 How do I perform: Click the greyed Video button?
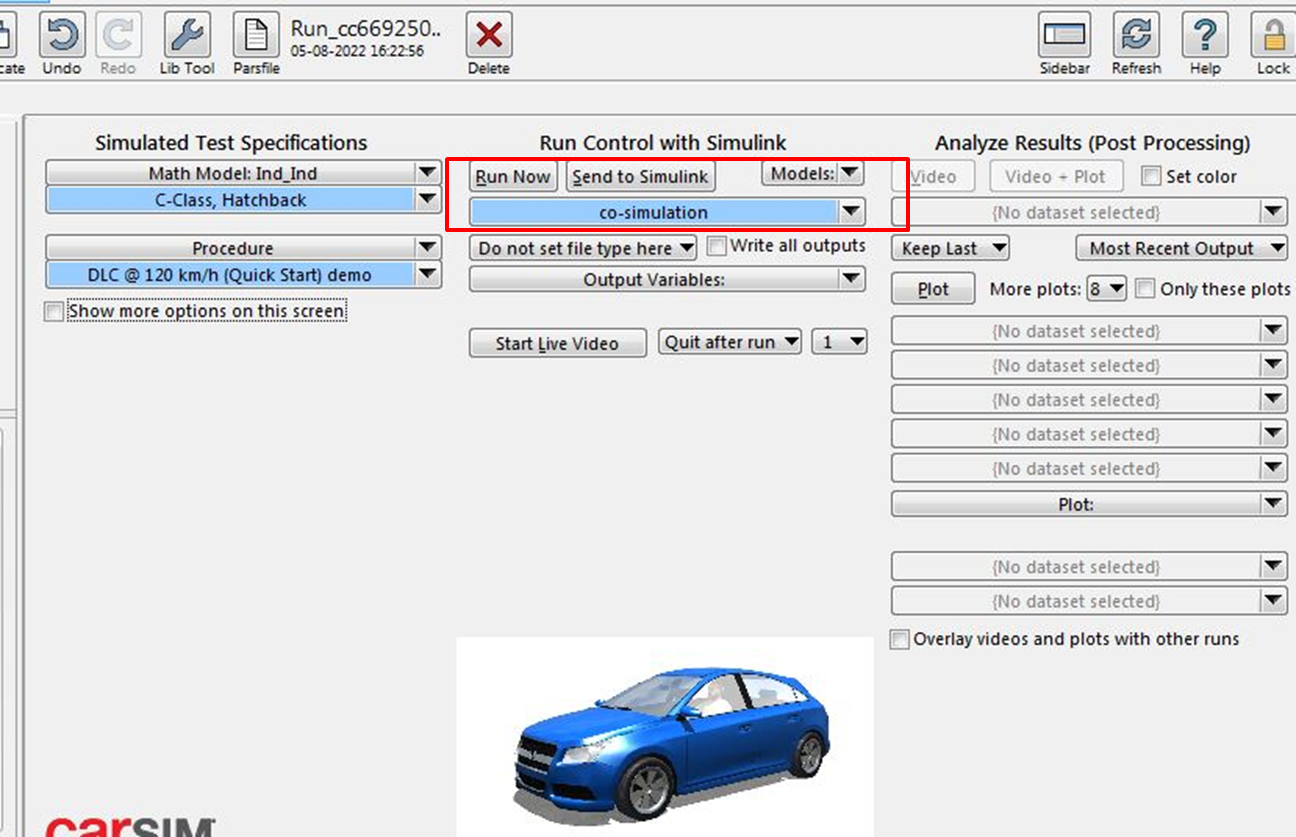(934, 177)
